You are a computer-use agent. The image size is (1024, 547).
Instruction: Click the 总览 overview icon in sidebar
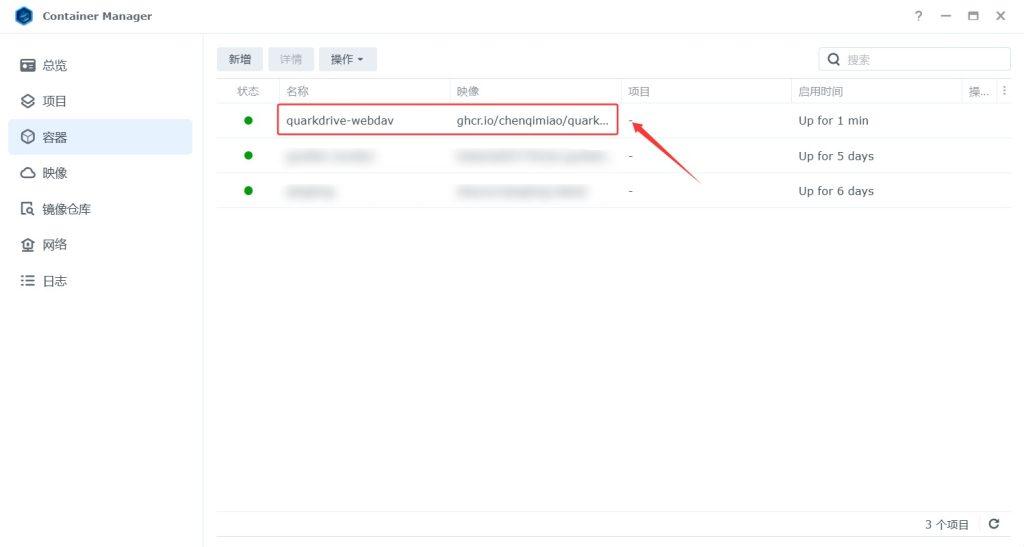click(x=28, y=65)
